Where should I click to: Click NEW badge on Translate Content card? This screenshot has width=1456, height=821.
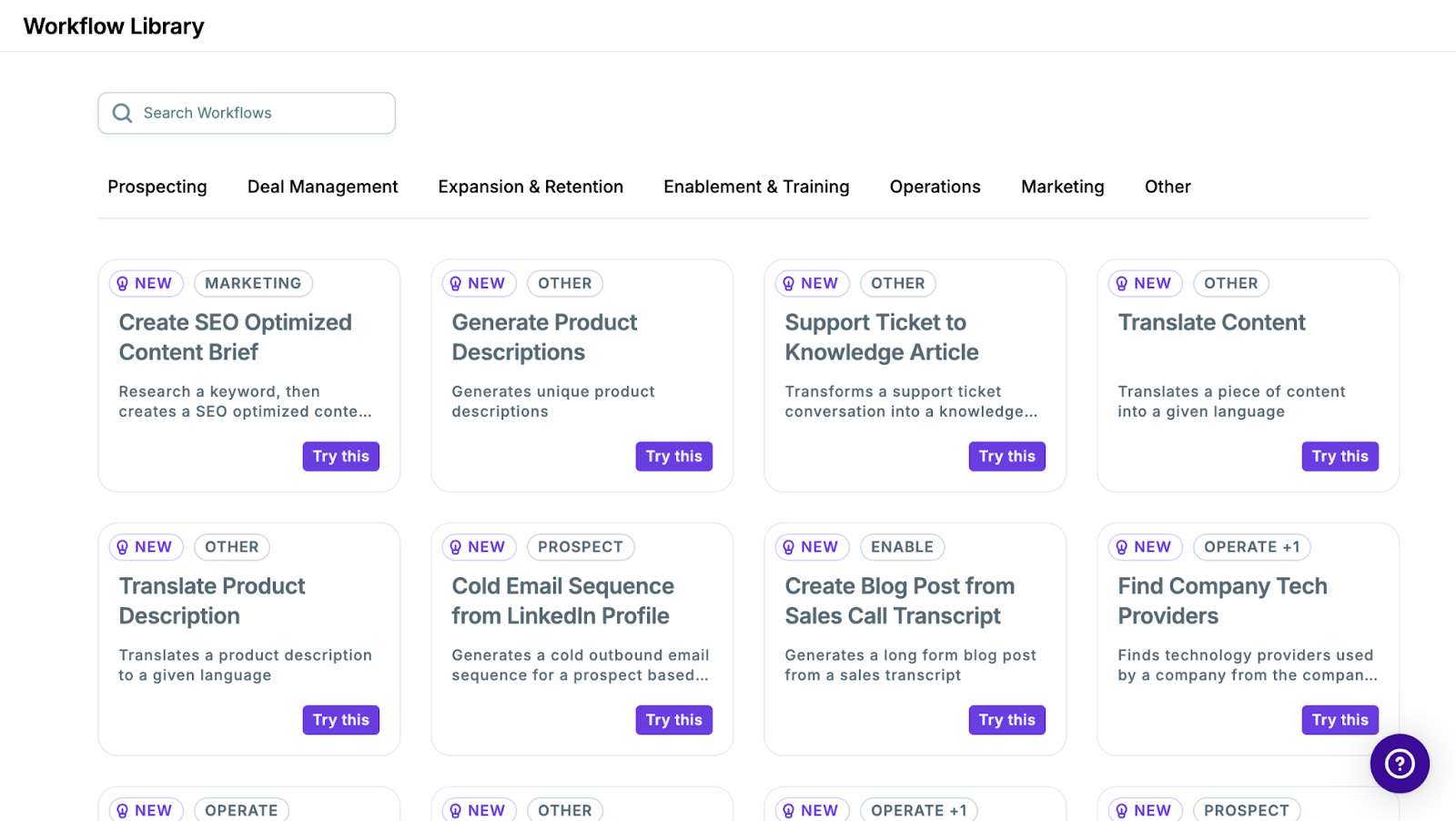tap(1145, 284)
